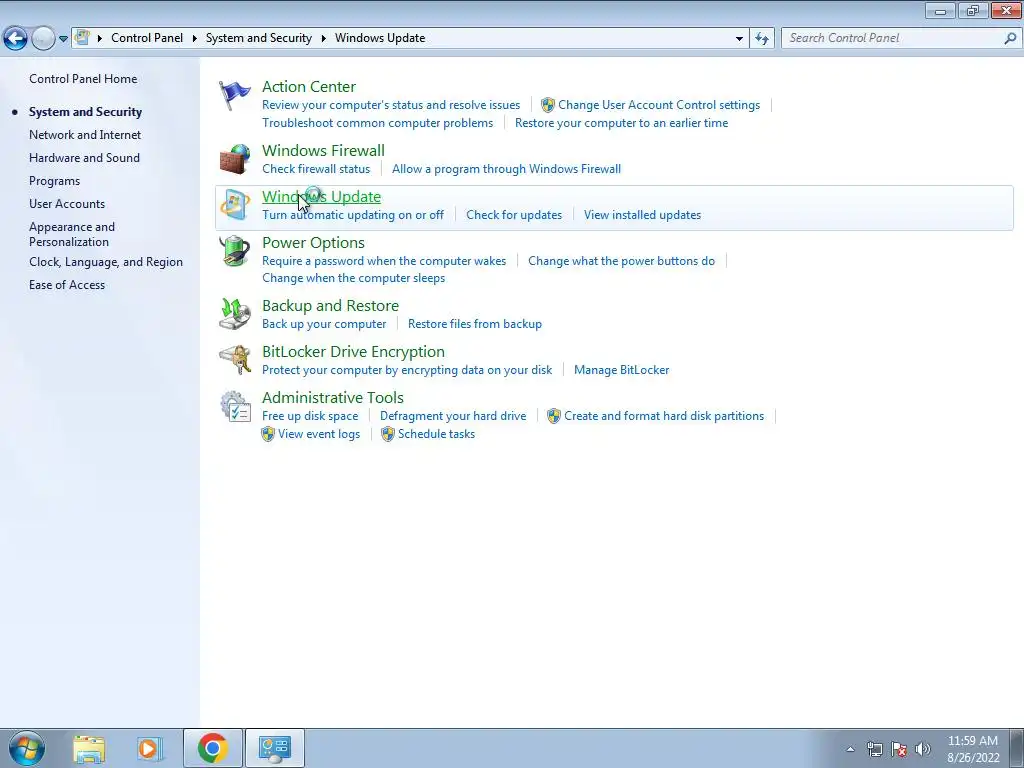Show hidden icons in system tray
1024x768 pixels.
(850, 749)
